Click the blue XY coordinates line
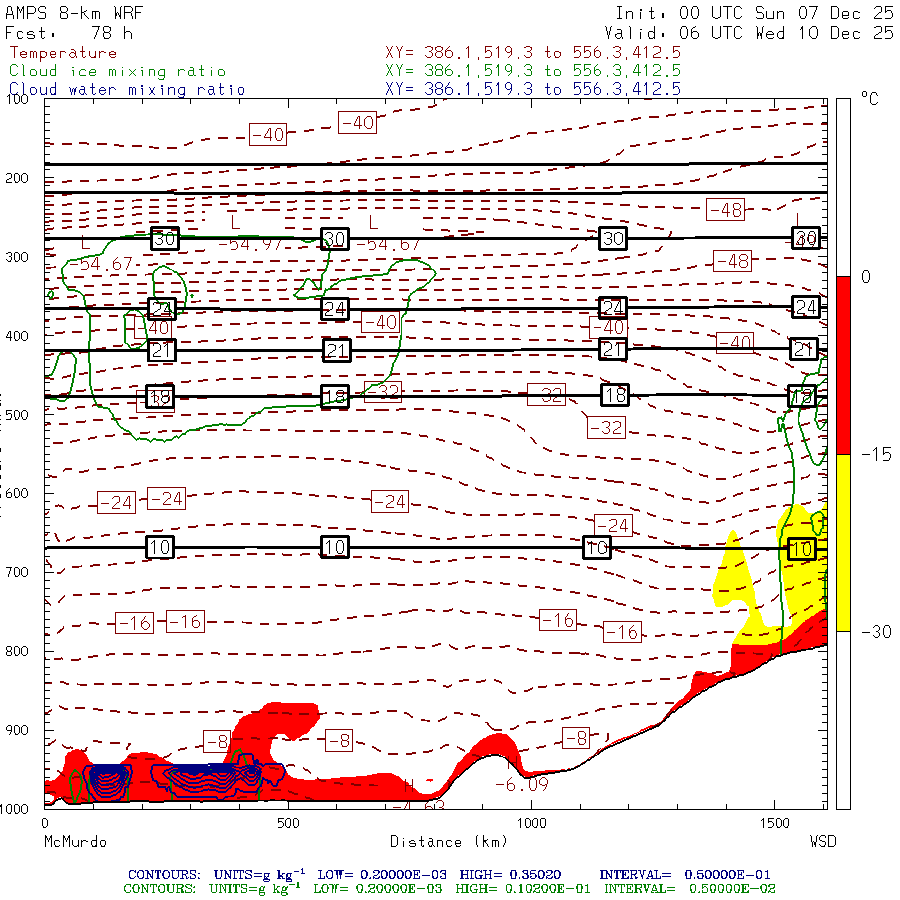This screenshot has width=900, height=900. click(x=533, y=89)
